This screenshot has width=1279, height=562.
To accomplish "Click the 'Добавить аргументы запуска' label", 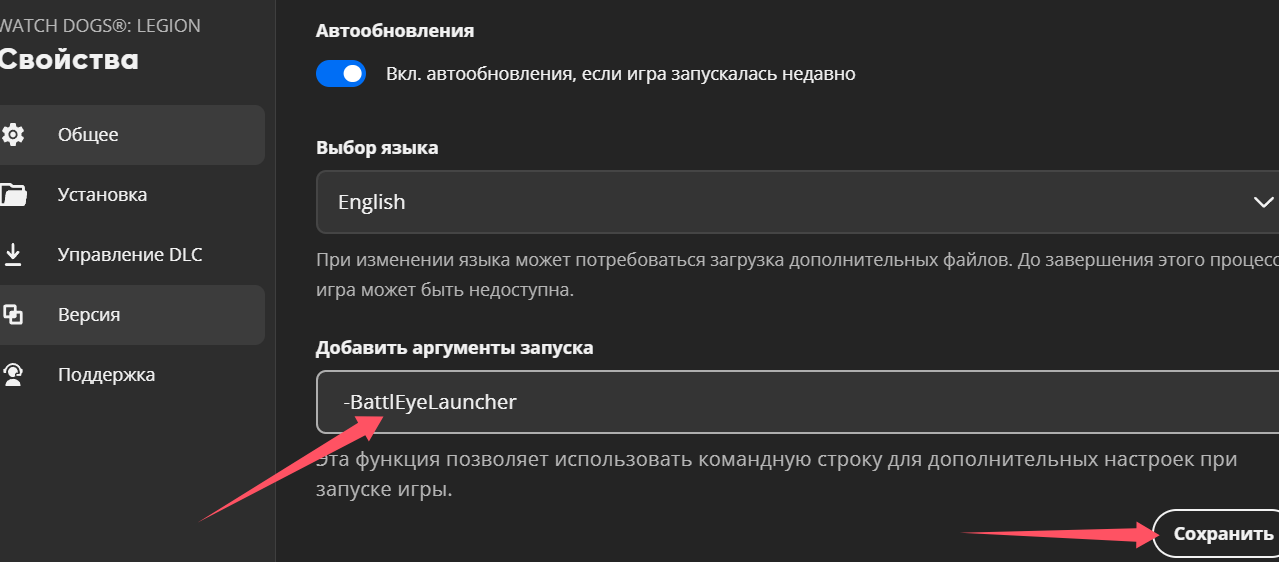I will [x=454, y=348].
